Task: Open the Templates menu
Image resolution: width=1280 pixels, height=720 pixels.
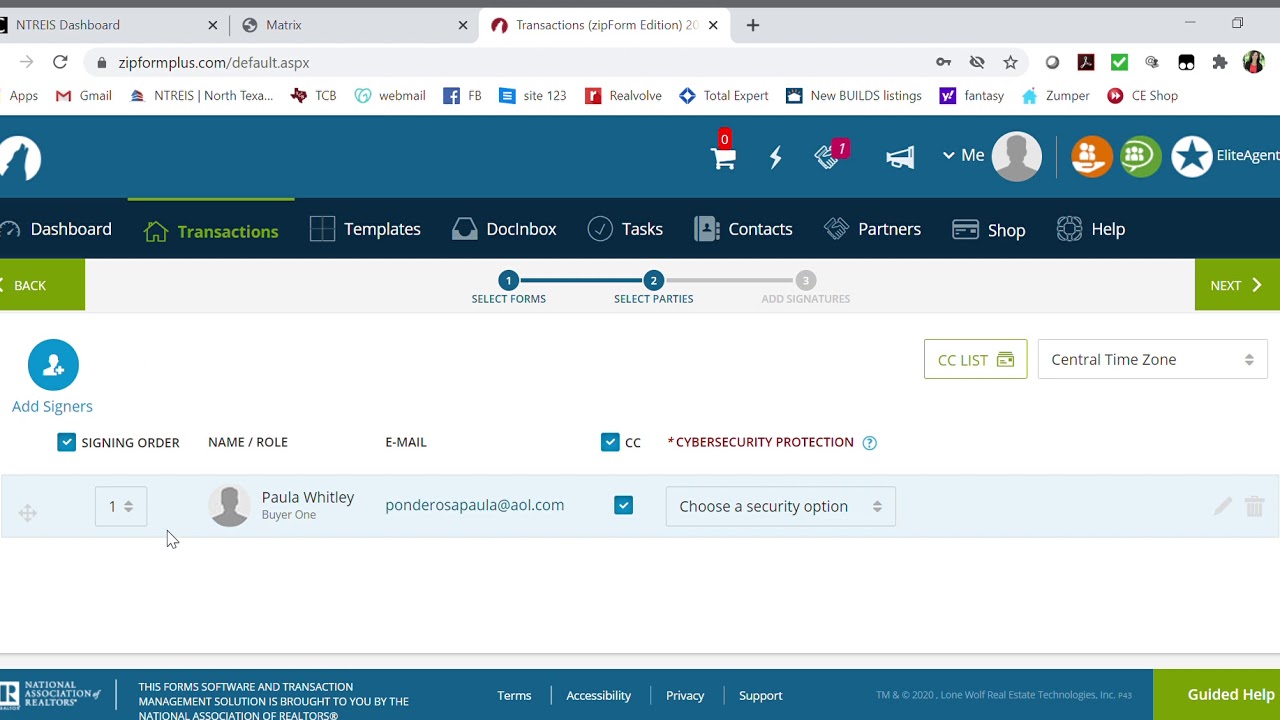Action: click(x=365, y=229)
